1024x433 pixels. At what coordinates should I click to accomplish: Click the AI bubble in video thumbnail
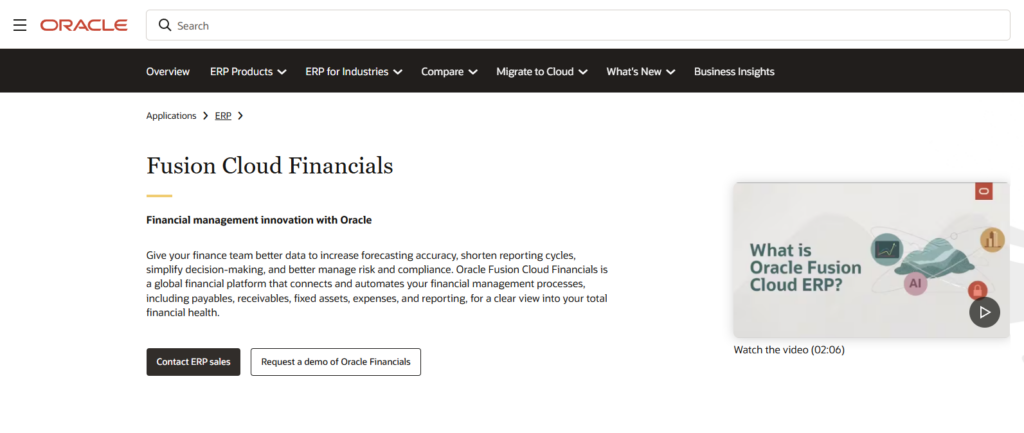tap(915, 283)
